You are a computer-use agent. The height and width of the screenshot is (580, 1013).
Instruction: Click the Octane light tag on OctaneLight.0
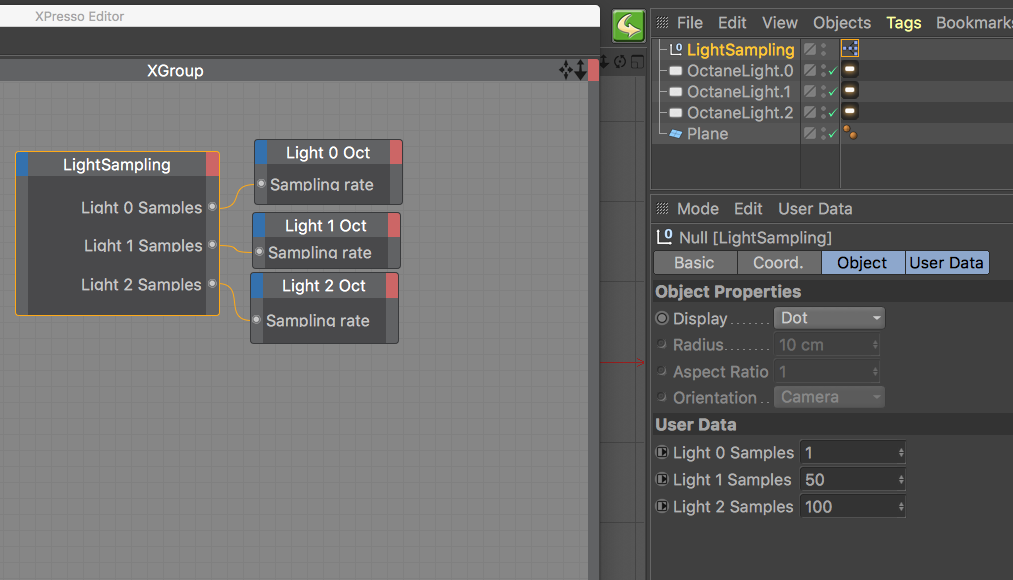coord(850,70)
